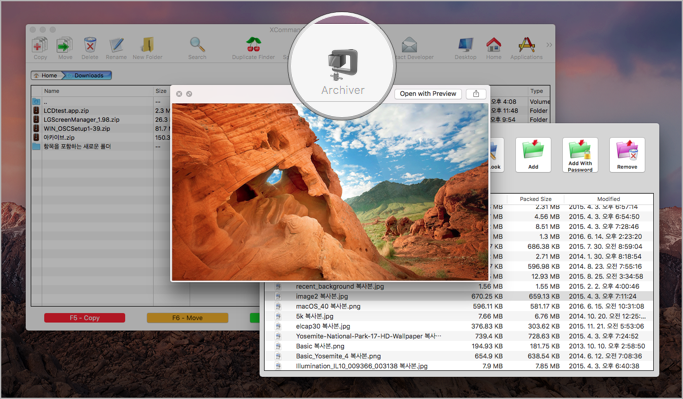Click 303.62 KB packed size value
Screen dimensions: 683x399
pyautogui.click(x=543, y=326)
